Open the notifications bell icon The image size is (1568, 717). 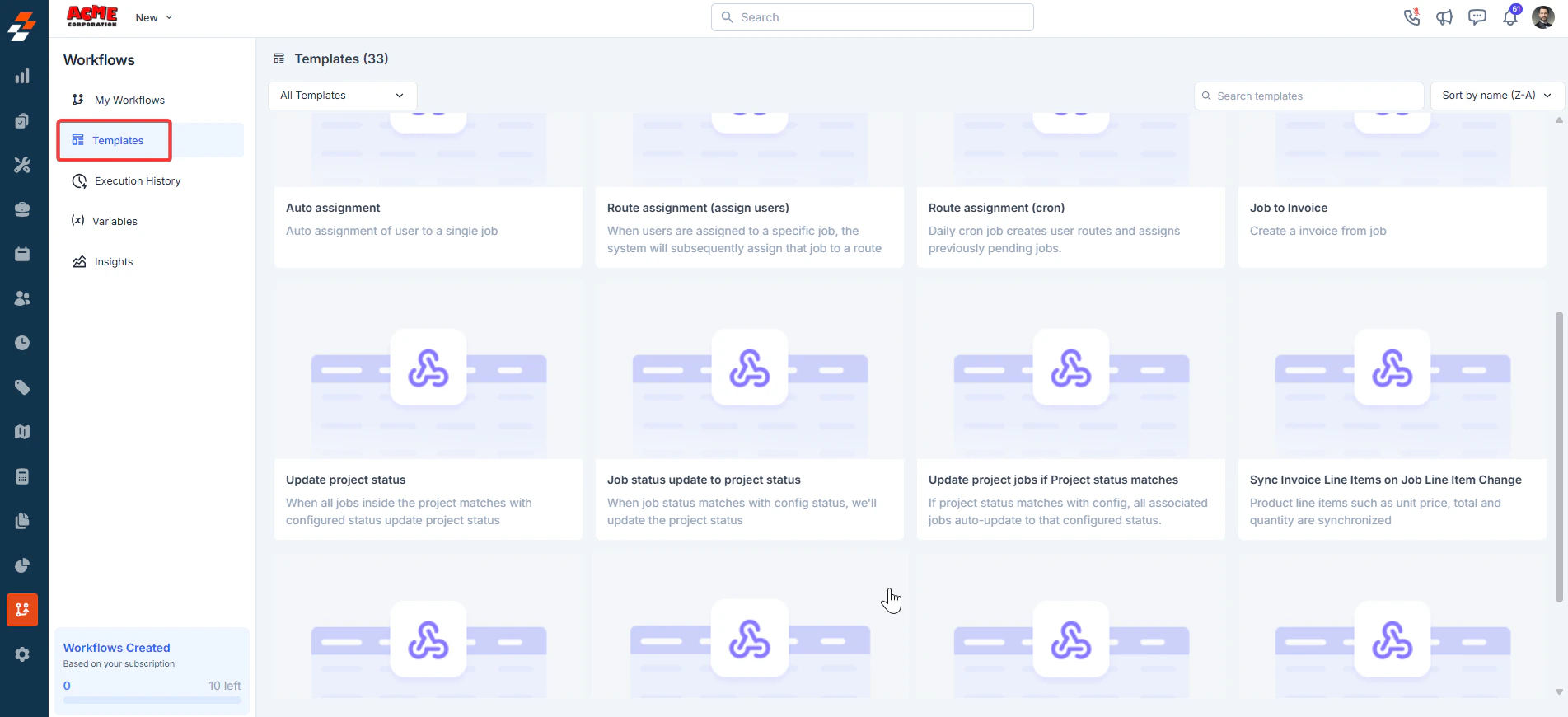pyautogui.click(x=1511, y=16)
